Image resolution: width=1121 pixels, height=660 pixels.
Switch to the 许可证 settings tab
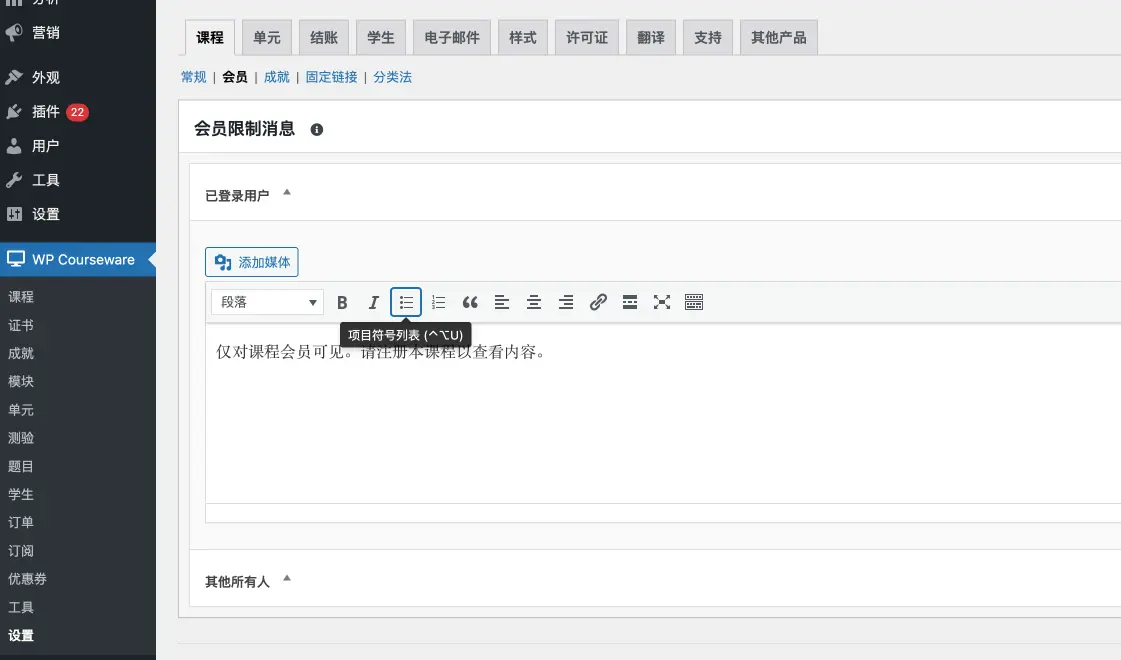tap(587, 38)
